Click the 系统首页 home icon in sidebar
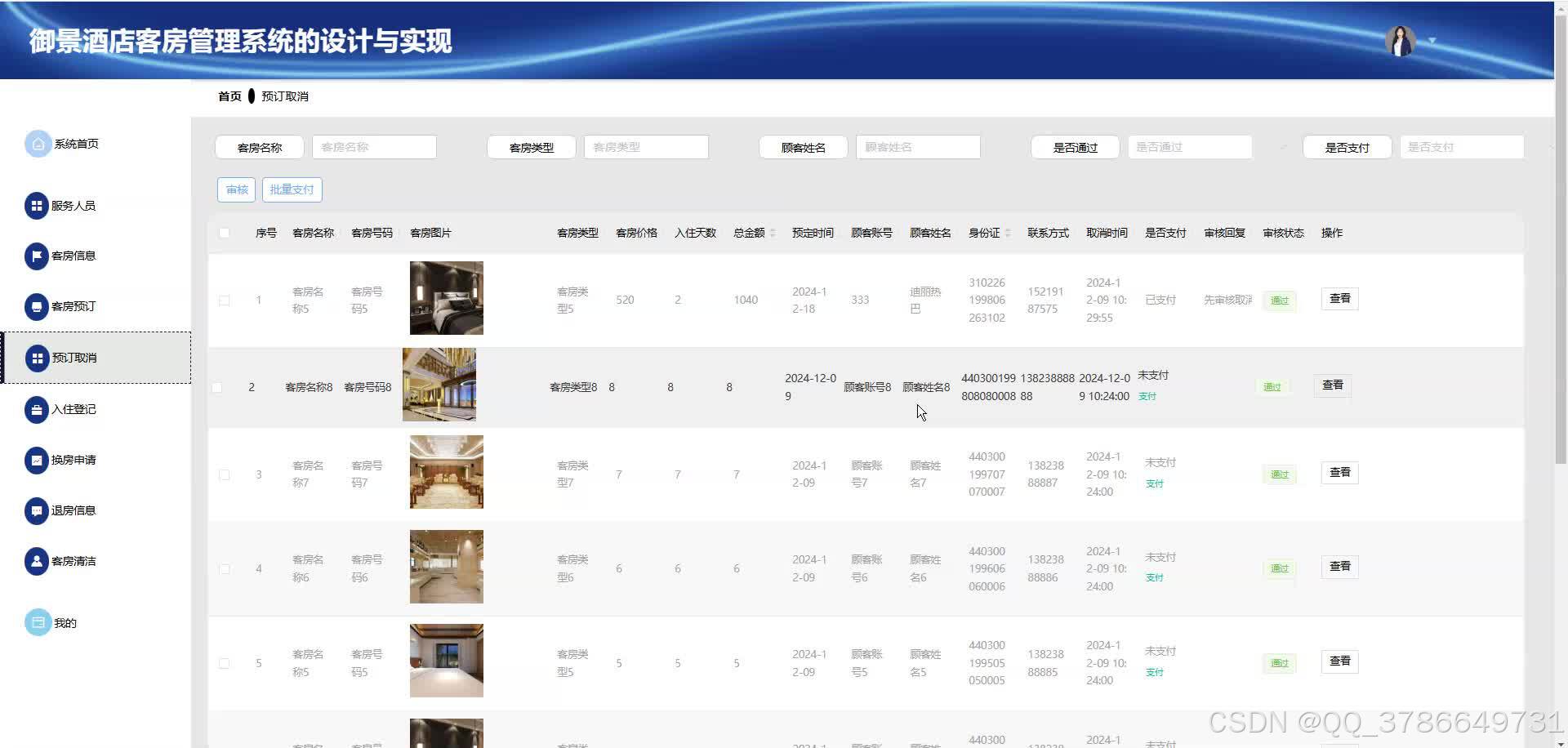 click(38, 144)
